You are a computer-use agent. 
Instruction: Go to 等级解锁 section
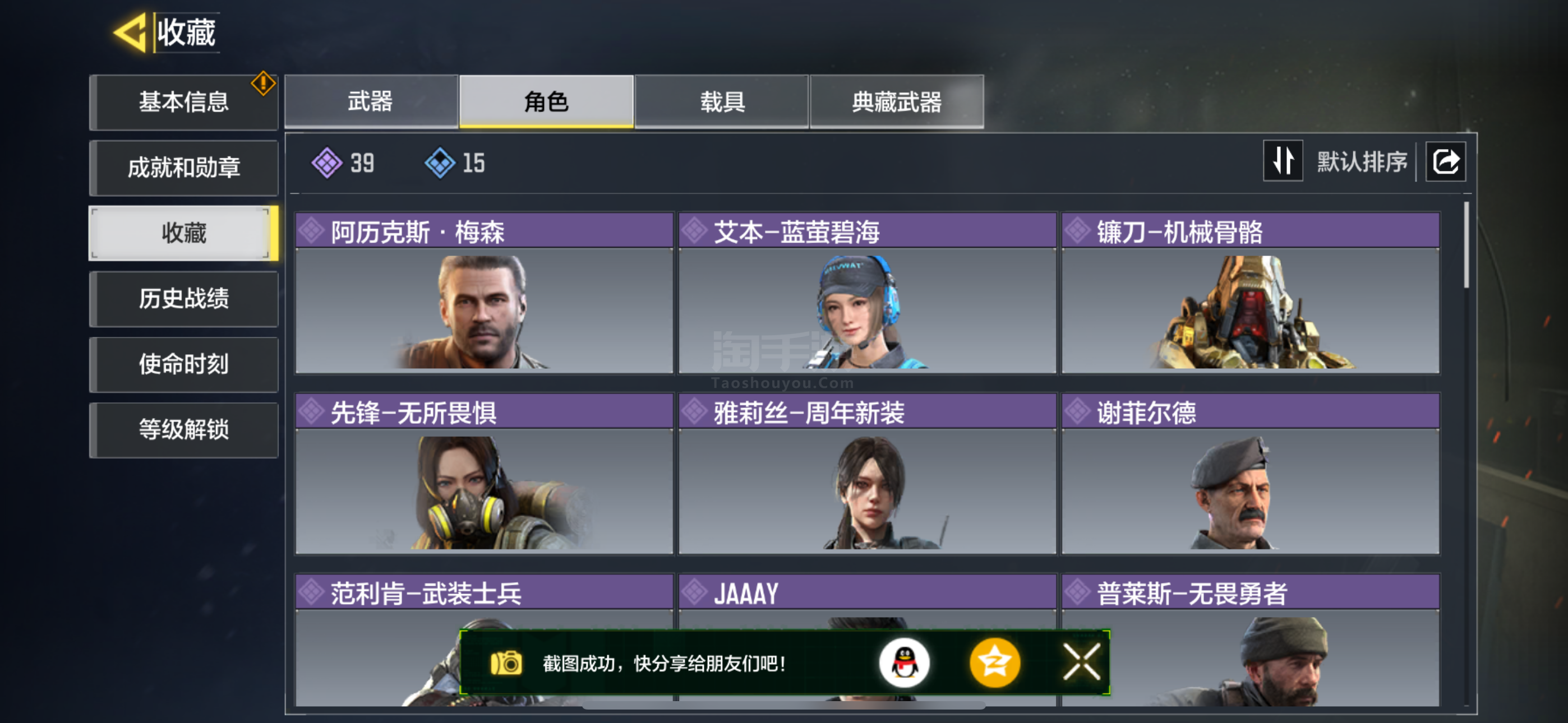coord(184,430)
